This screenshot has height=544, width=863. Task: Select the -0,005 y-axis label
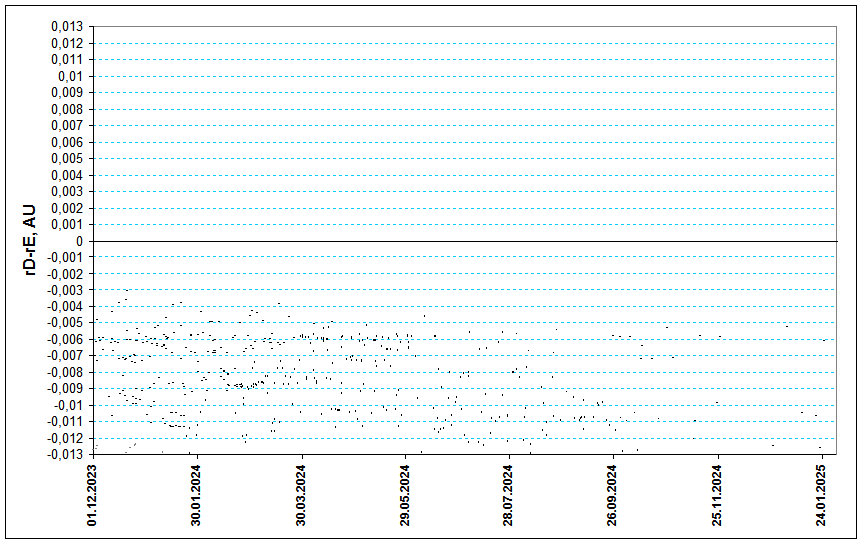click(65, 323)
